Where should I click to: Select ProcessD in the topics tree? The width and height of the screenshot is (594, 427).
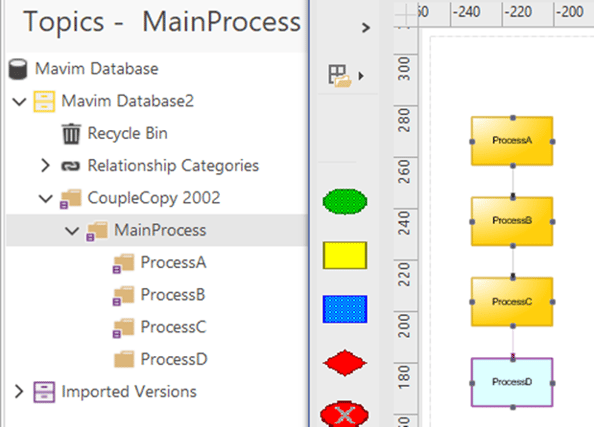[174, 359]
